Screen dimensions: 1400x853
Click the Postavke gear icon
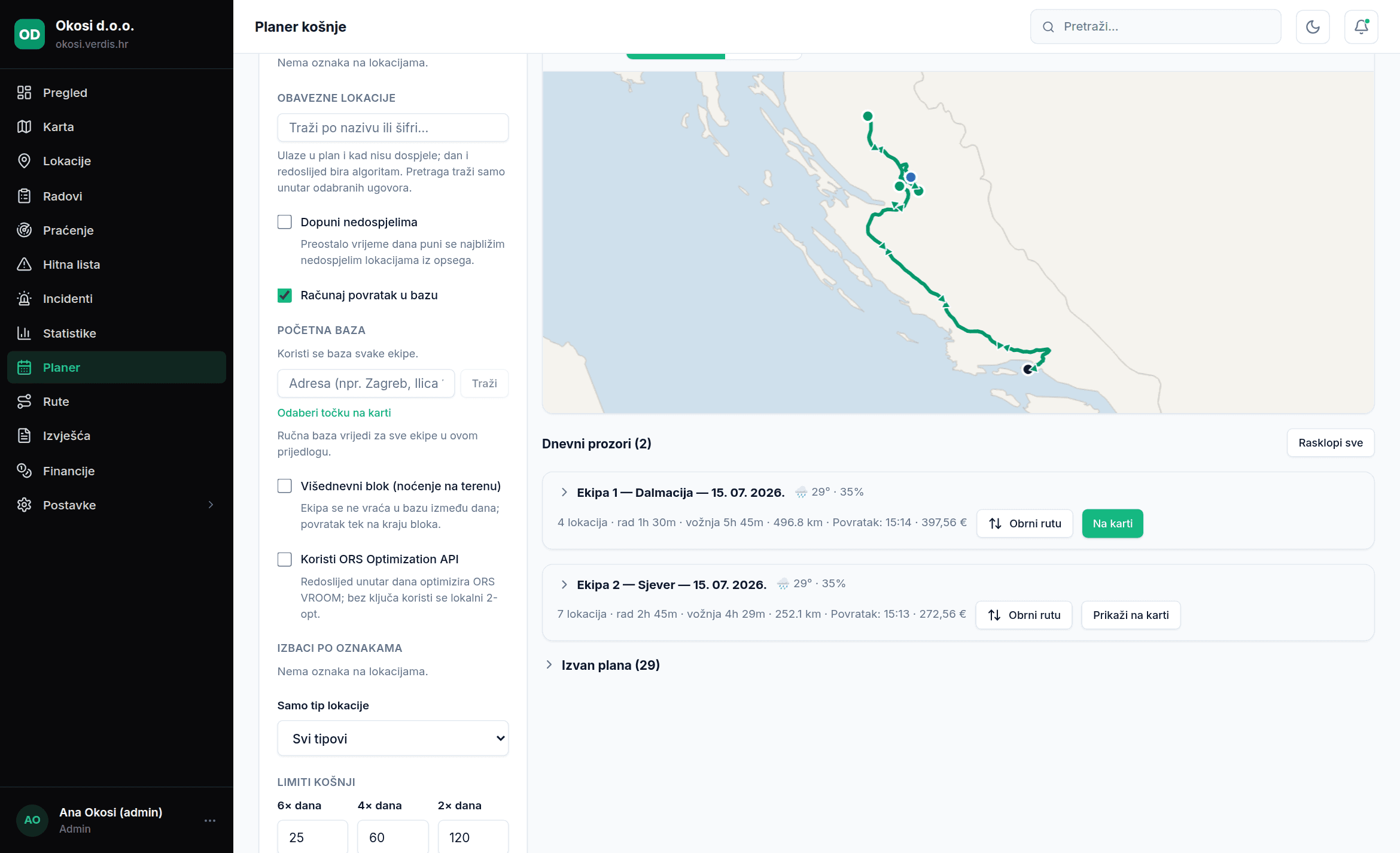coord(24,505)
